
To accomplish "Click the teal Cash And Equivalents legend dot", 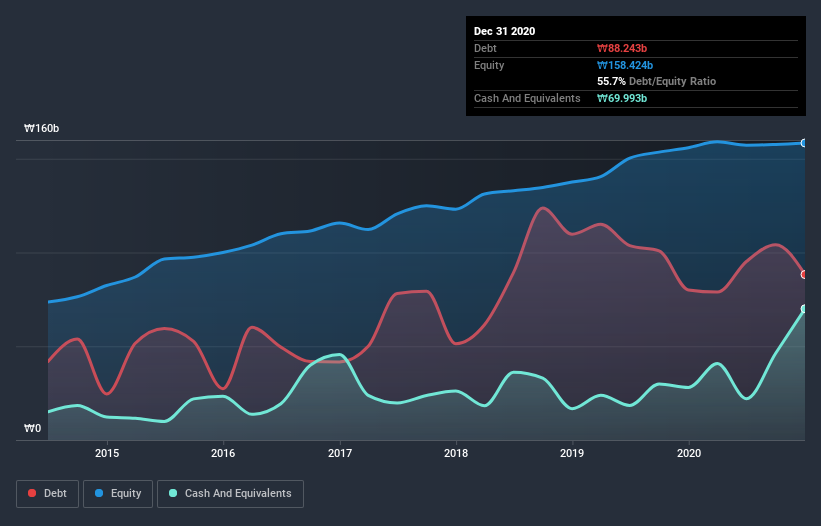I will [173, 493].
